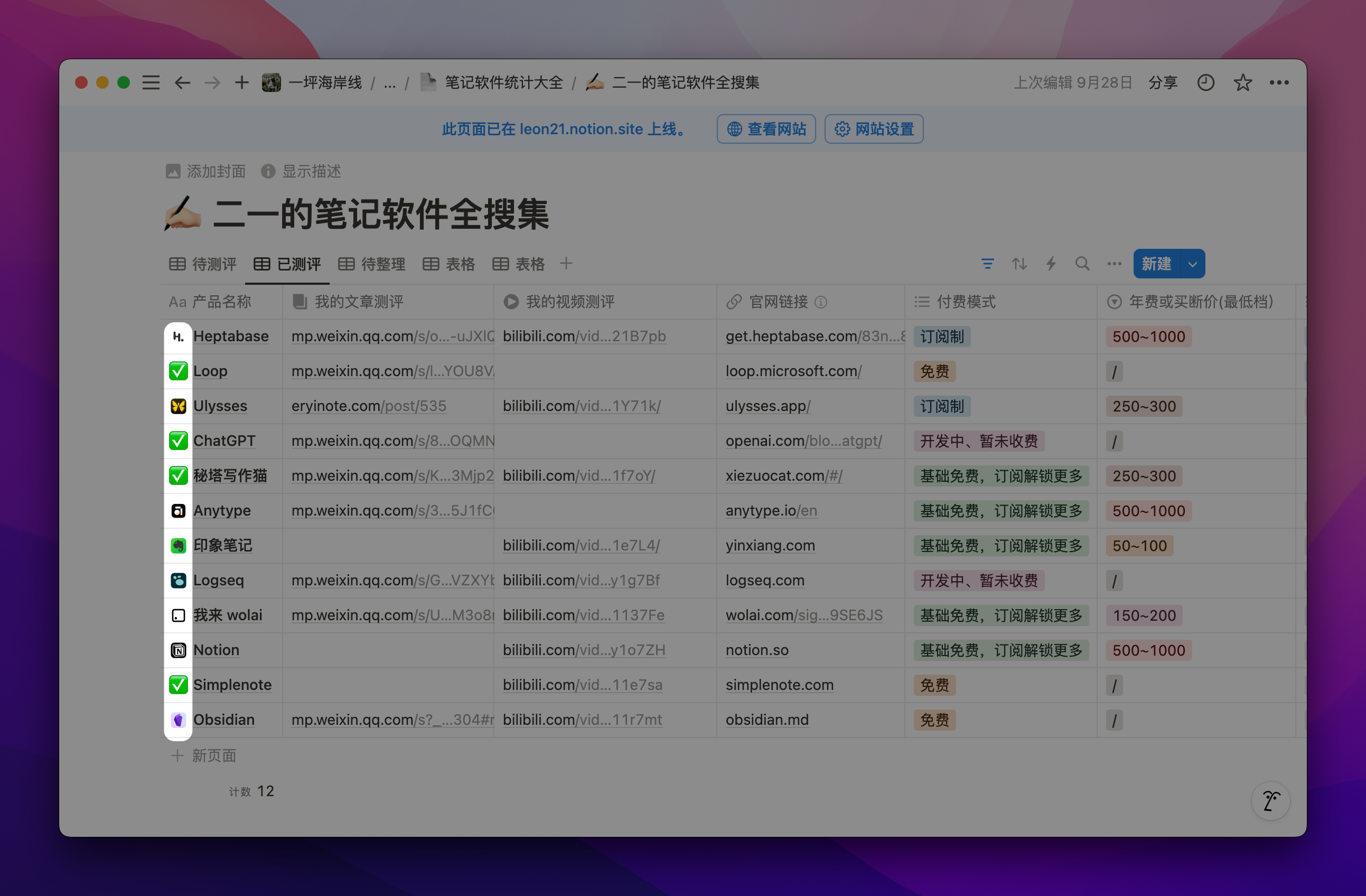The width and height of the screenshot is (1366, 896).
Task: Click green checkmark icon beside ChatGPT
Action: click(x=179, y=441)
